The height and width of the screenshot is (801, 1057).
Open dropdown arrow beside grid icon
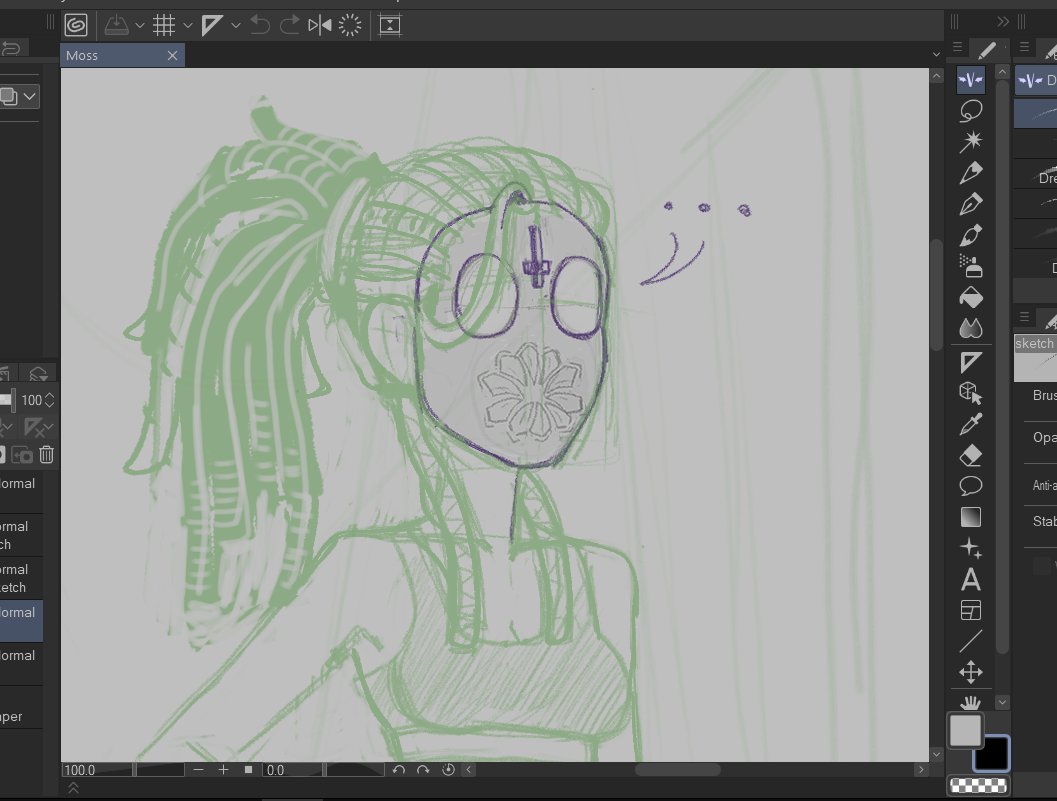[187, 26]
